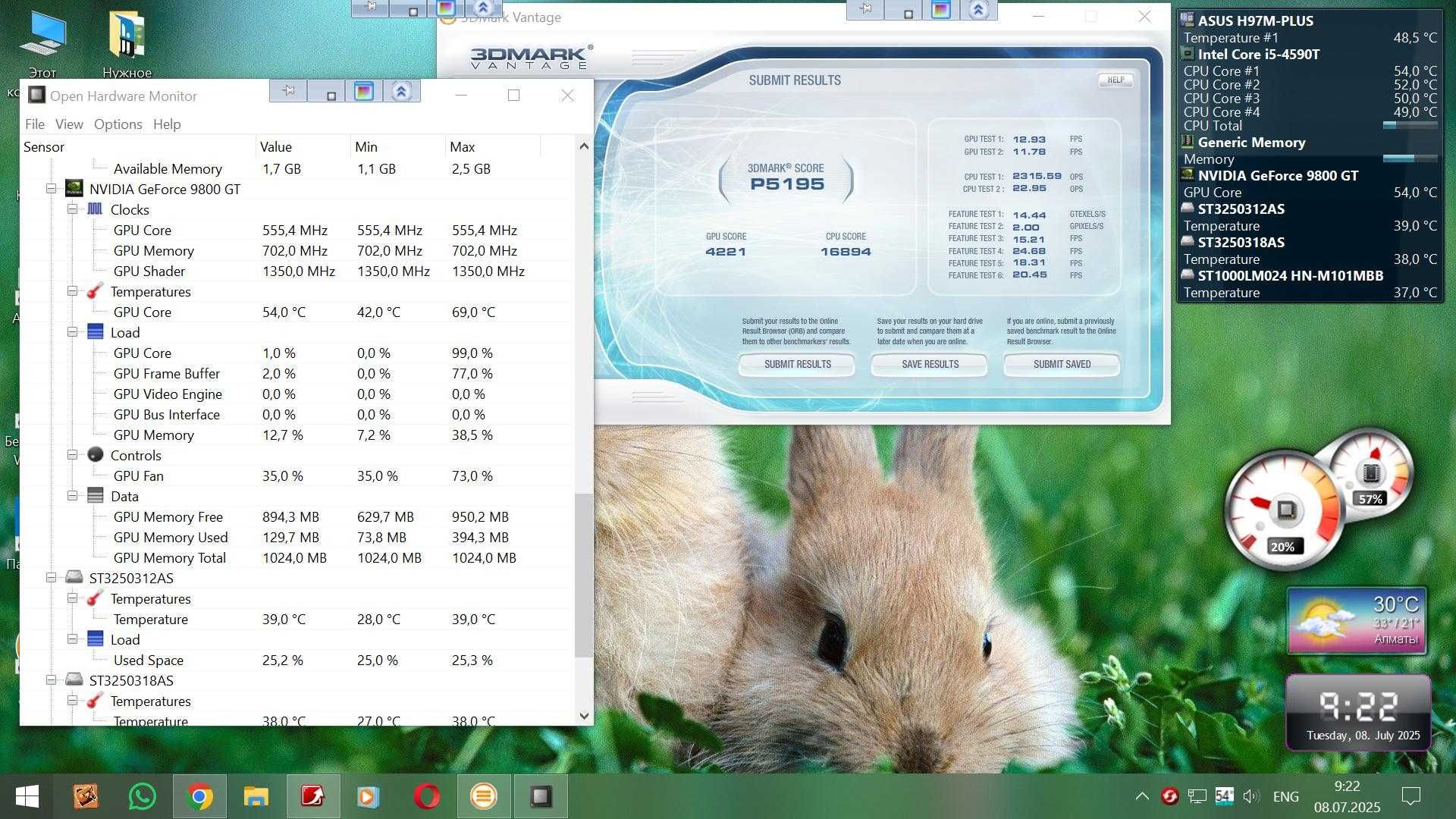Click the P5195 3DMark score

[x=786, y=184]
